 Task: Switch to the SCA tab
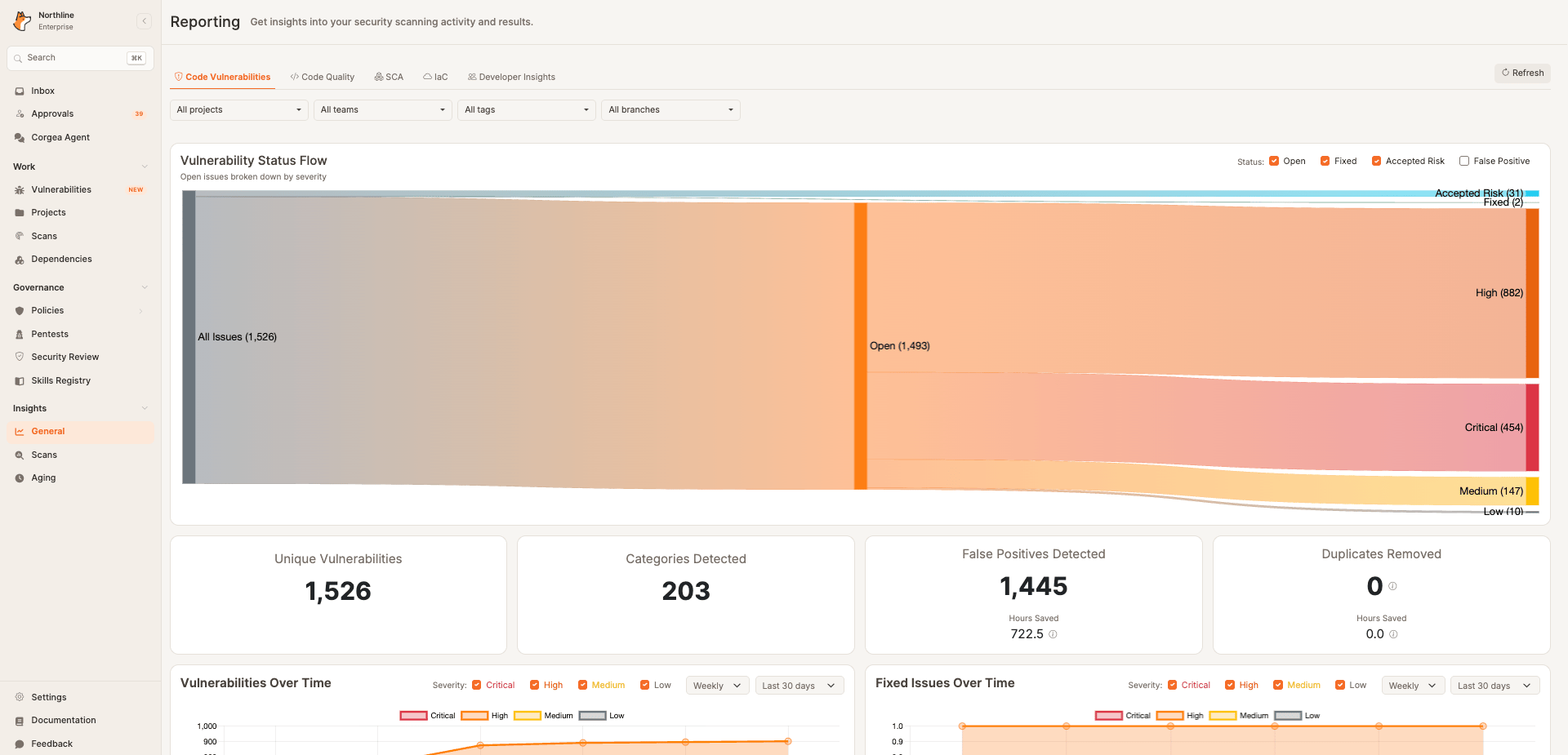(389, 77)
